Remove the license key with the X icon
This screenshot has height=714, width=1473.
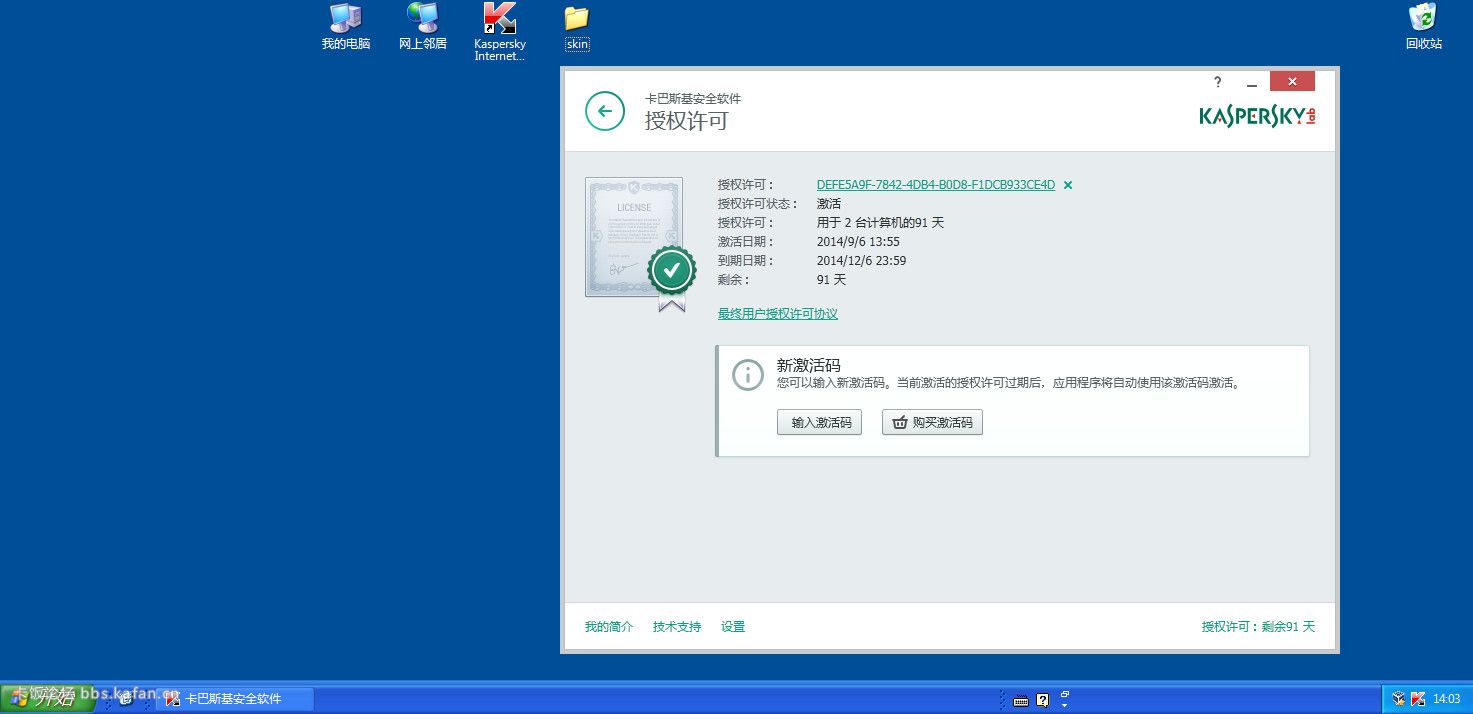coord(1068,185)
